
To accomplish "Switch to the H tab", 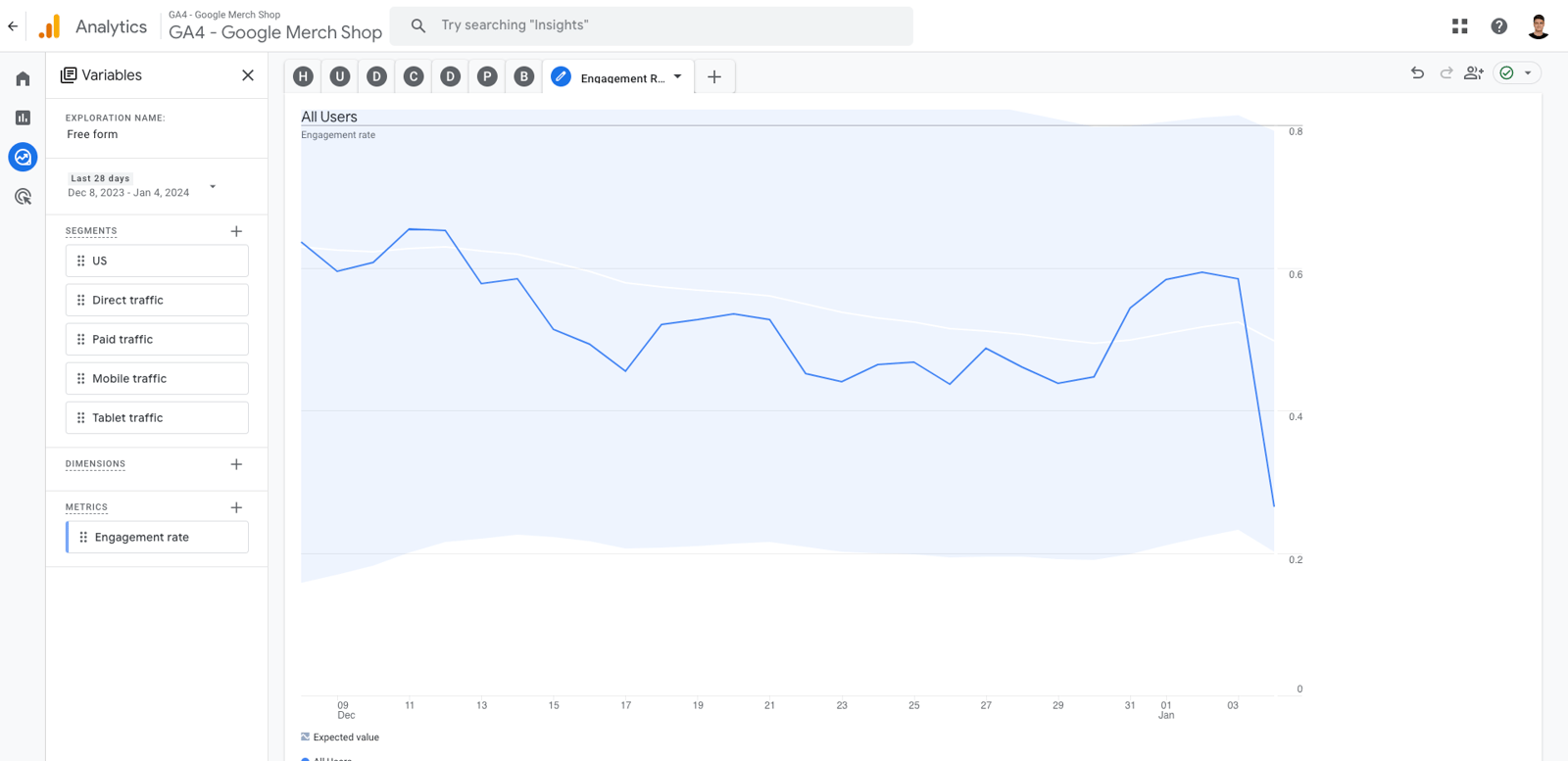I will click(304, 76).
